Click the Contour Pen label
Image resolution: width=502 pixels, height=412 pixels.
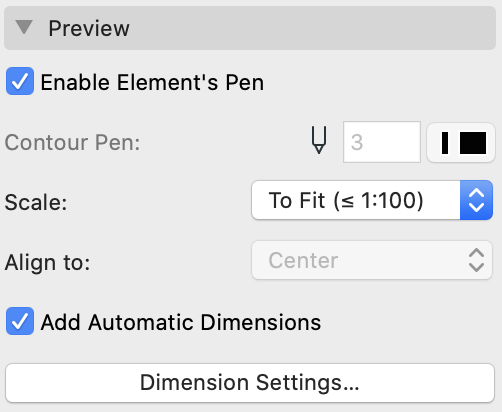72,143
